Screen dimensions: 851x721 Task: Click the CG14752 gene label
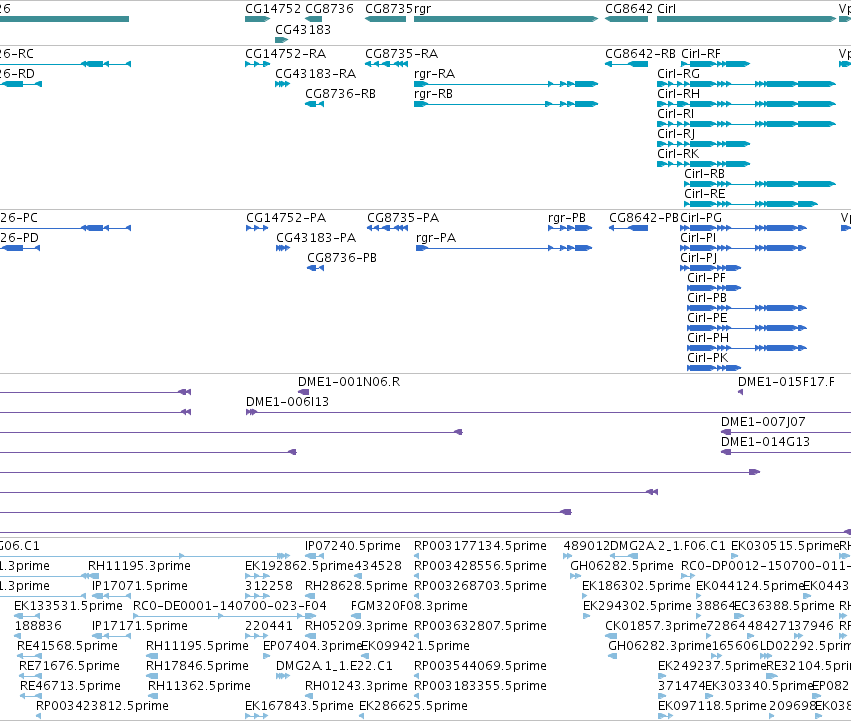click(x=273, y=9)
